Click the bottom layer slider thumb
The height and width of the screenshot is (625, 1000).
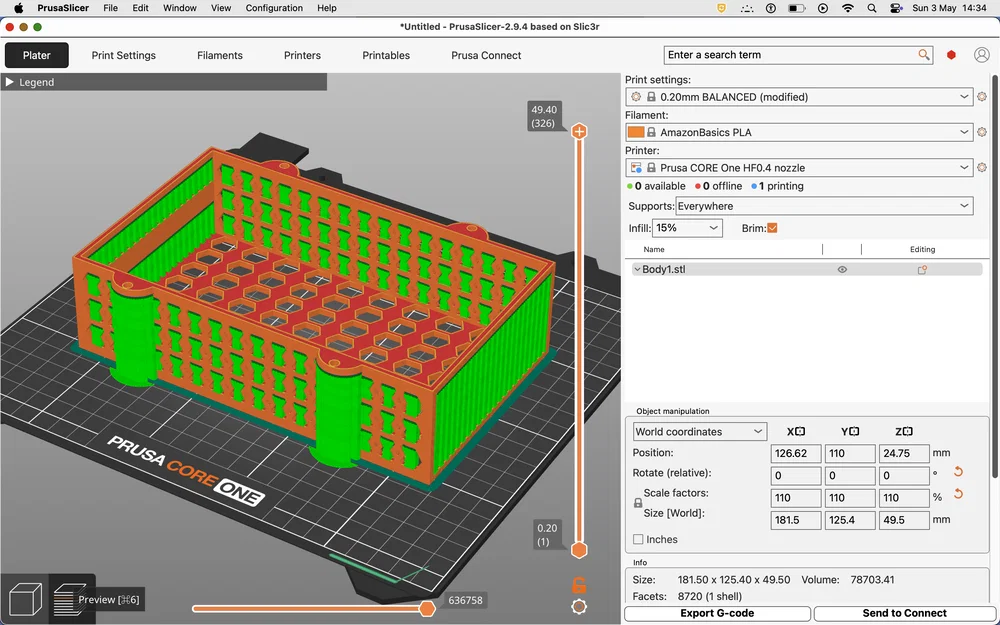click(x=579, y=550)
